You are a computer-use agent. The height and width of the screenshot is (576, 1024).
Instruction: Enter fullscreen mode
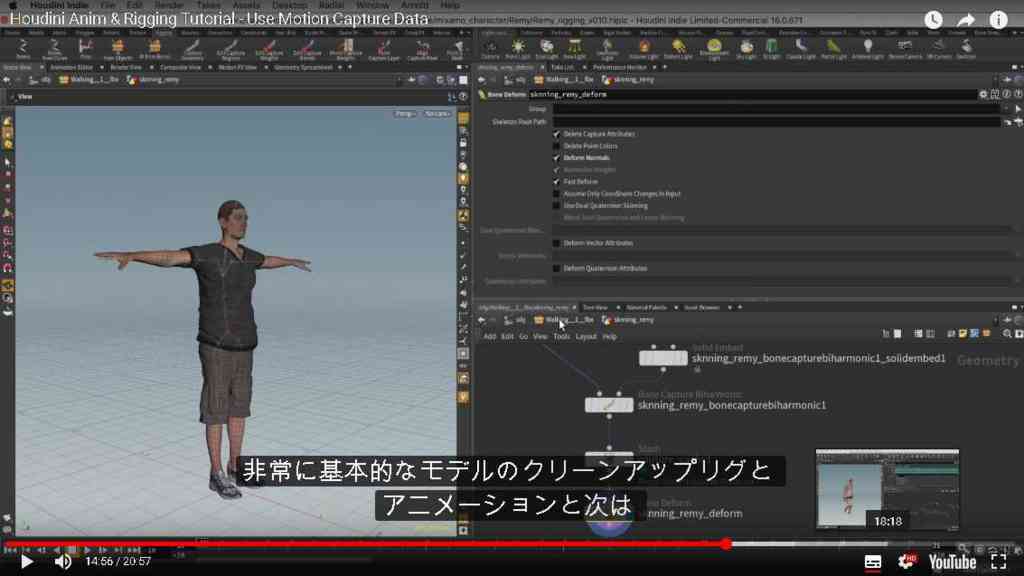point(999,562)
